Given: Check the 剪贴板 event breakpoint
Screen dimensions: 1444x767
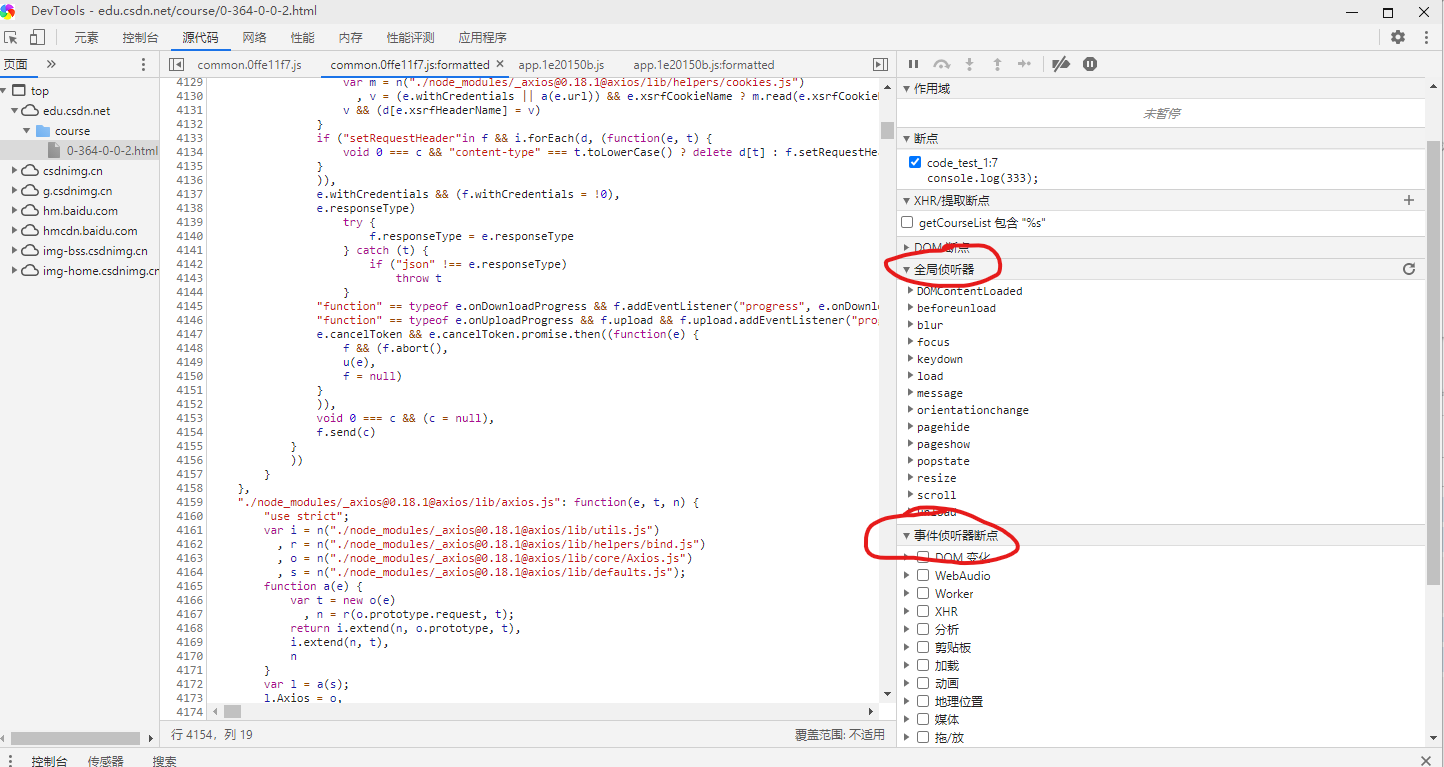Looking at the screenshot, I should 923,648.
